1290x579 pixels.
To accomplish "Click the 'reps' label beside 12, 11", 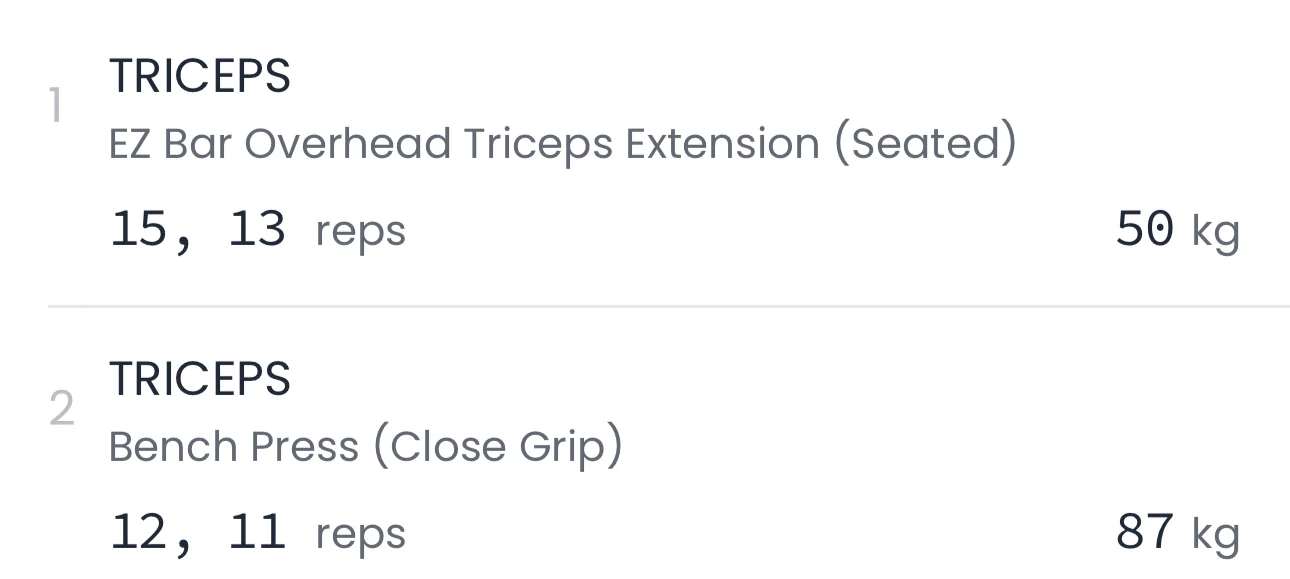I will (x=360, y=535).
